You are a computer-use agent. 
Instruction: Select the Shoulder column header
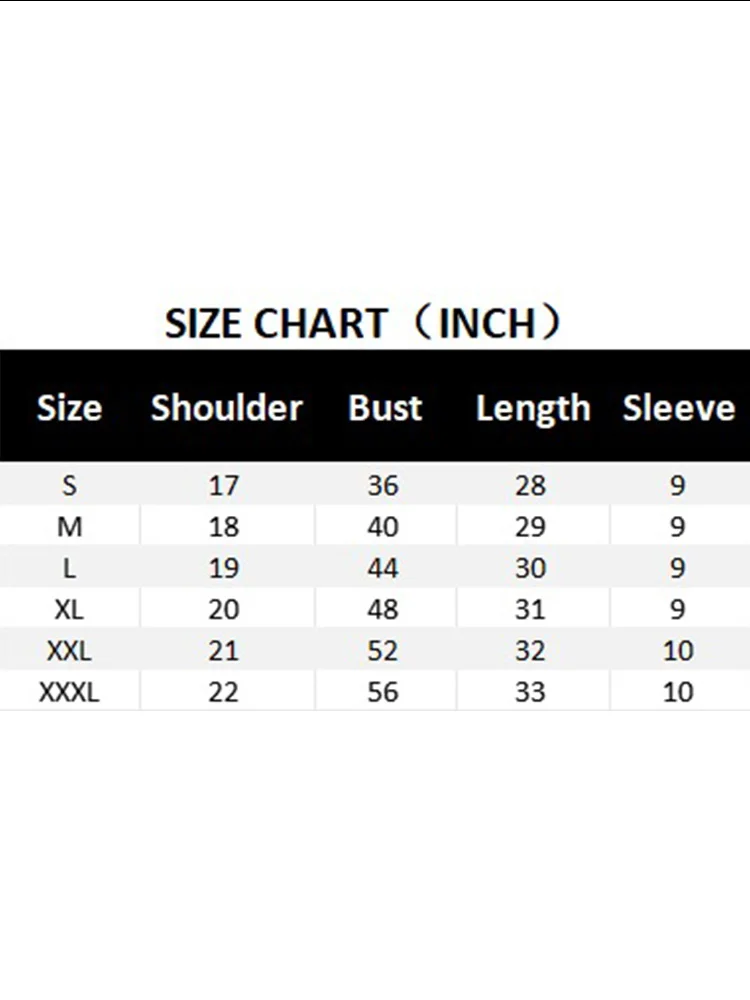coord(226,408)
